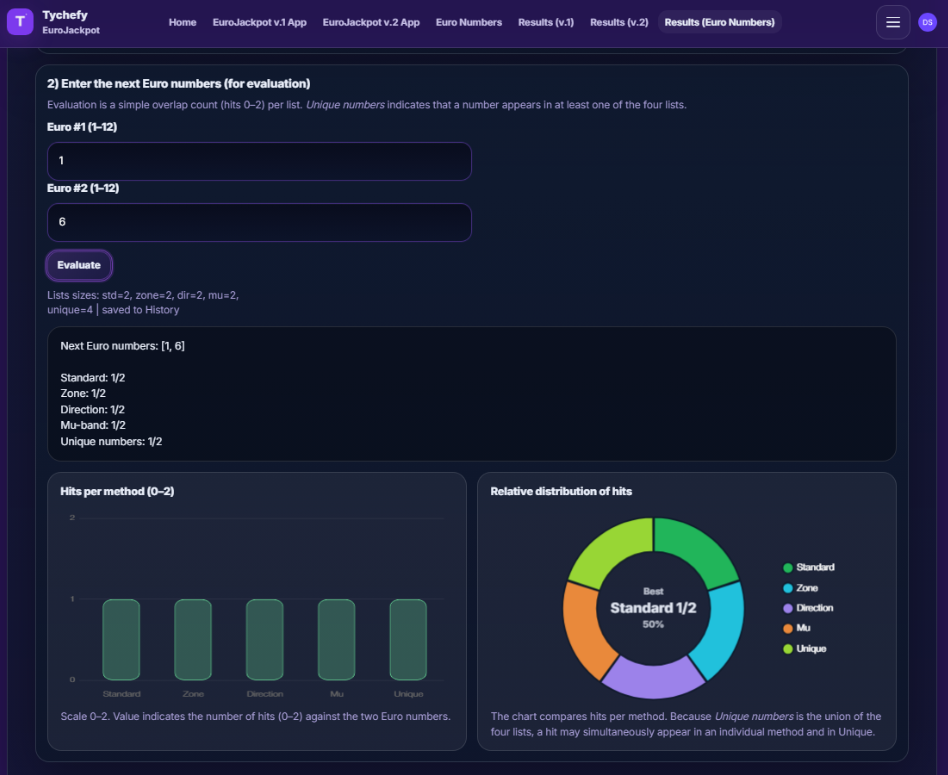This screenshot has width=948, height=775.
Task: Click the Standard bar in hits chart
Action: pos(121,640)
